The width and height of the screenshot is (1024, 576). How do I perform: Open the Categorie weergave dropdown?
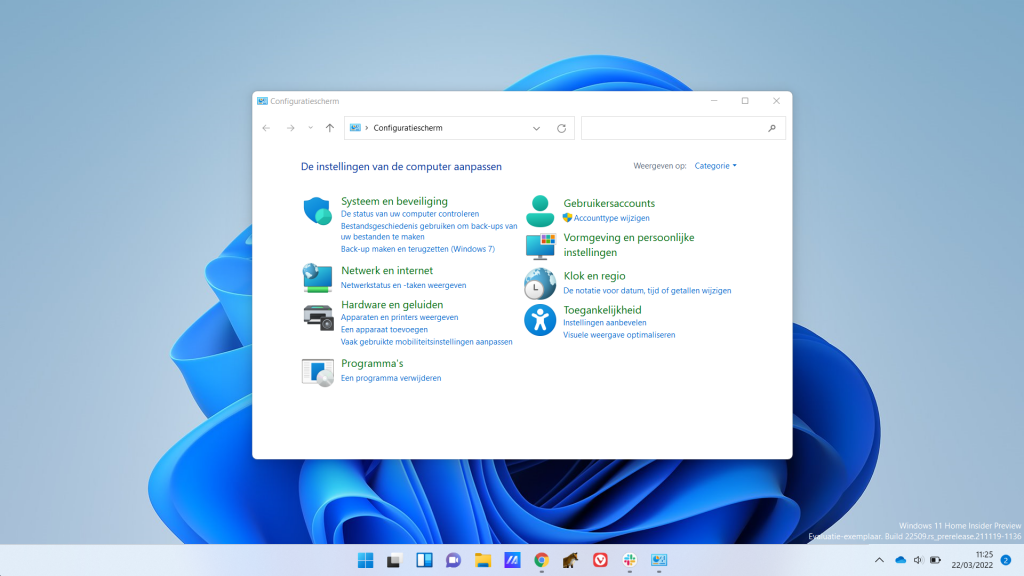[714, 166]
